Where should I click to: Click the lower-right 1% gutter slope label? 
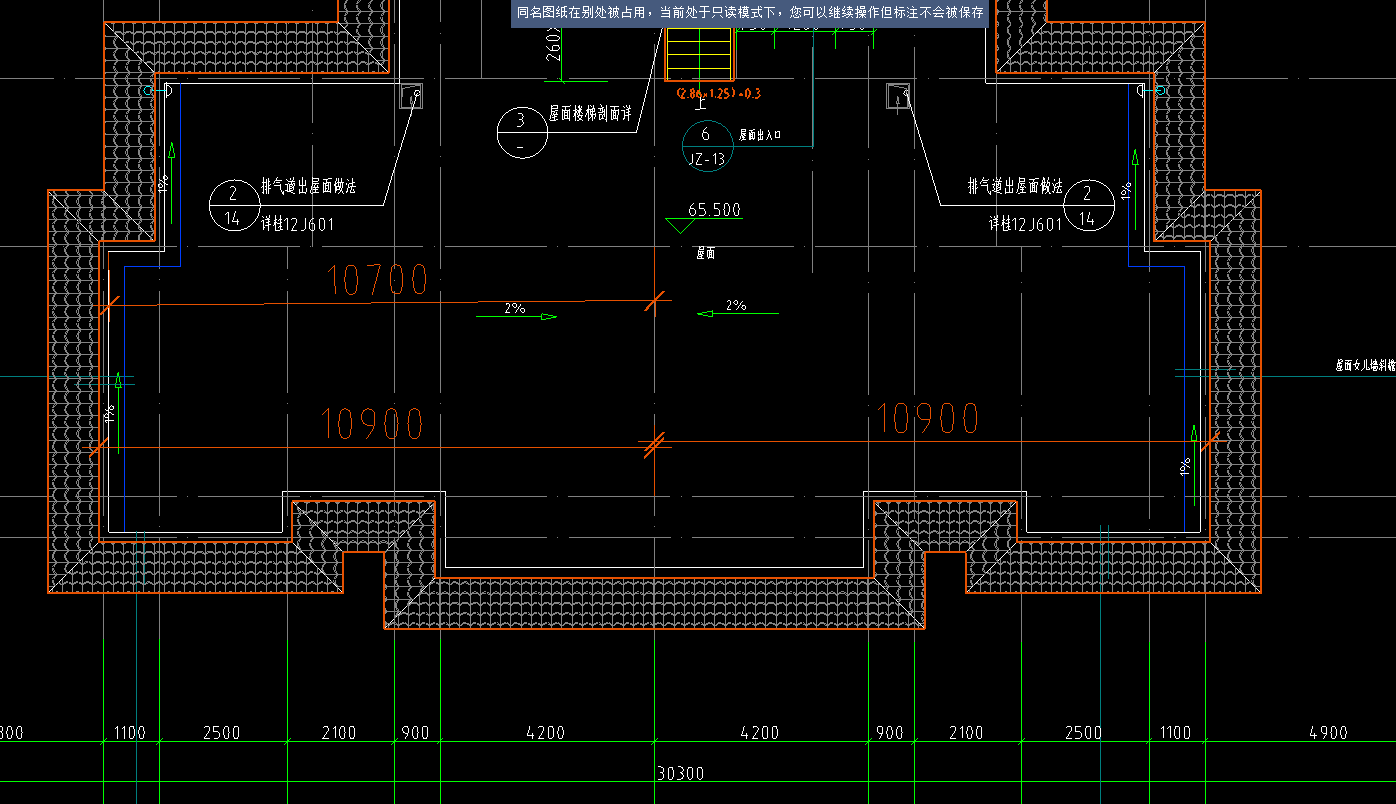point(1184,467)
